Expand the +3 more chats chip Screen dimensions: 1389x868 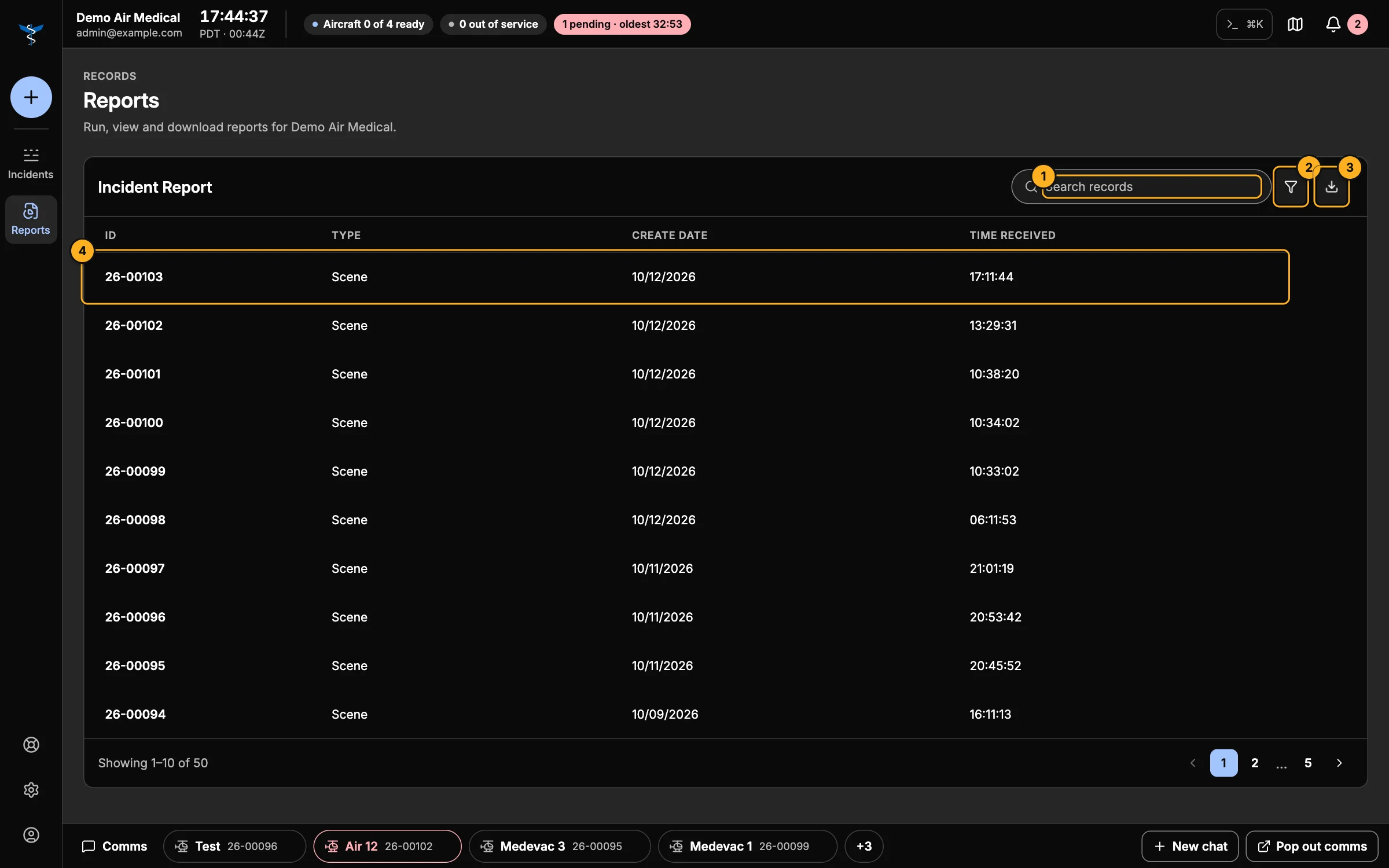click(864, 847)
